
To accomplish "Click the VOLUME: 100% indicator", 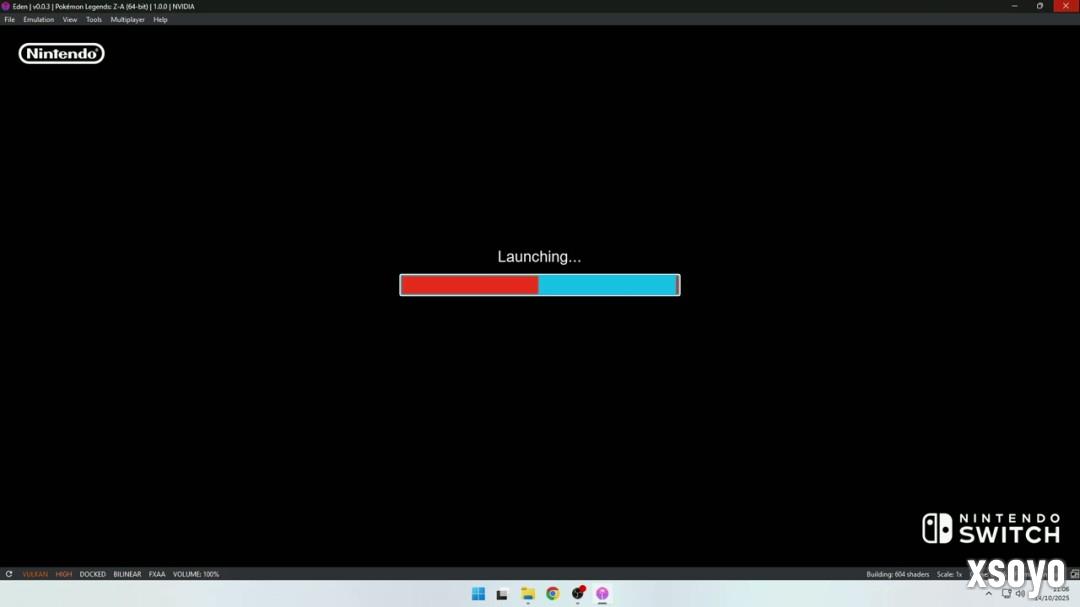I will (x=196, y=574).
